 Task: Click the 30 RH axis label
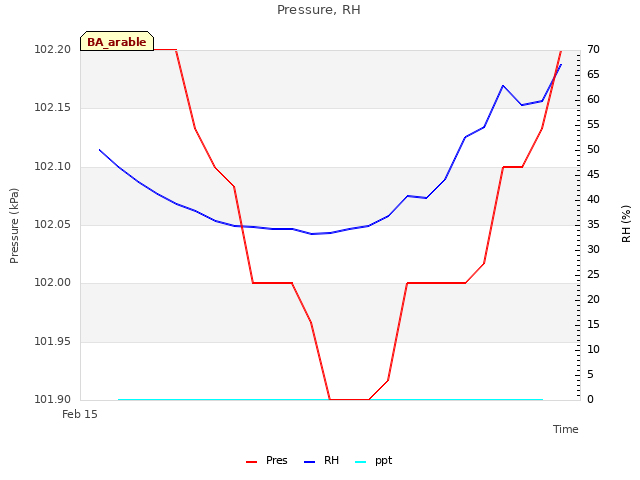(x=593, y=249)
